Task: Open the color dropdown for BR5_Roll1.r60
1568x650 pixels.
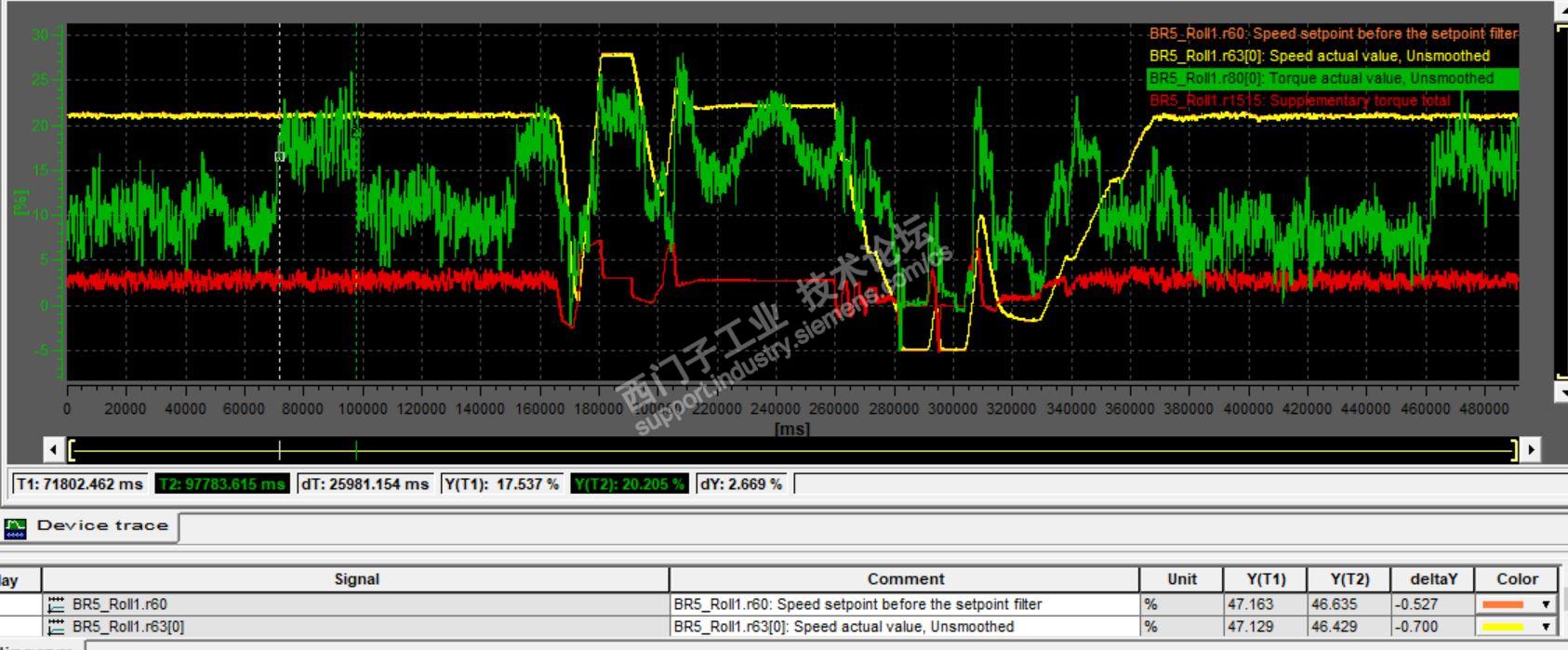Action: pos(1547,604)
